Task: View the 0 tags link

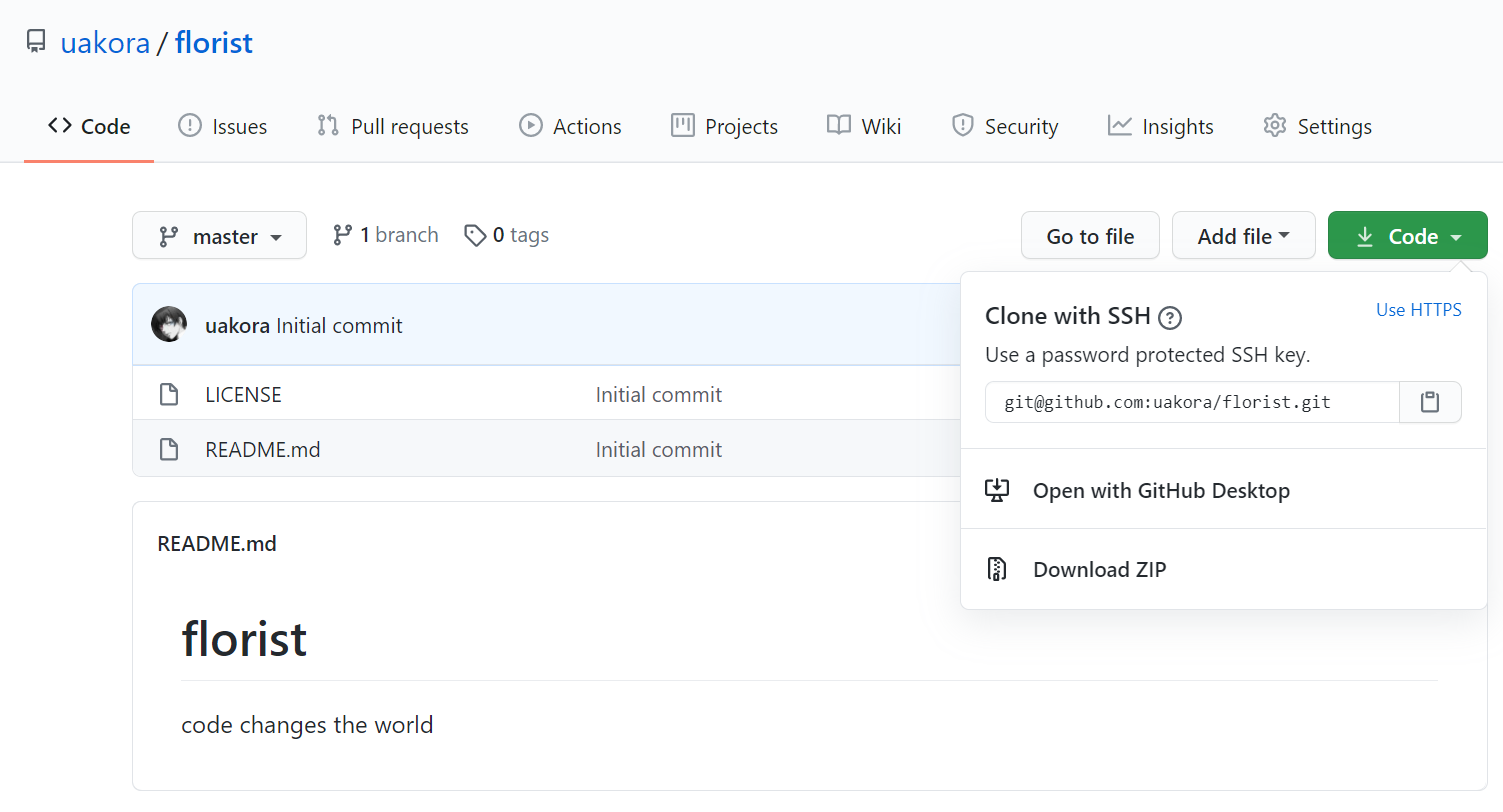Action: 507,235
